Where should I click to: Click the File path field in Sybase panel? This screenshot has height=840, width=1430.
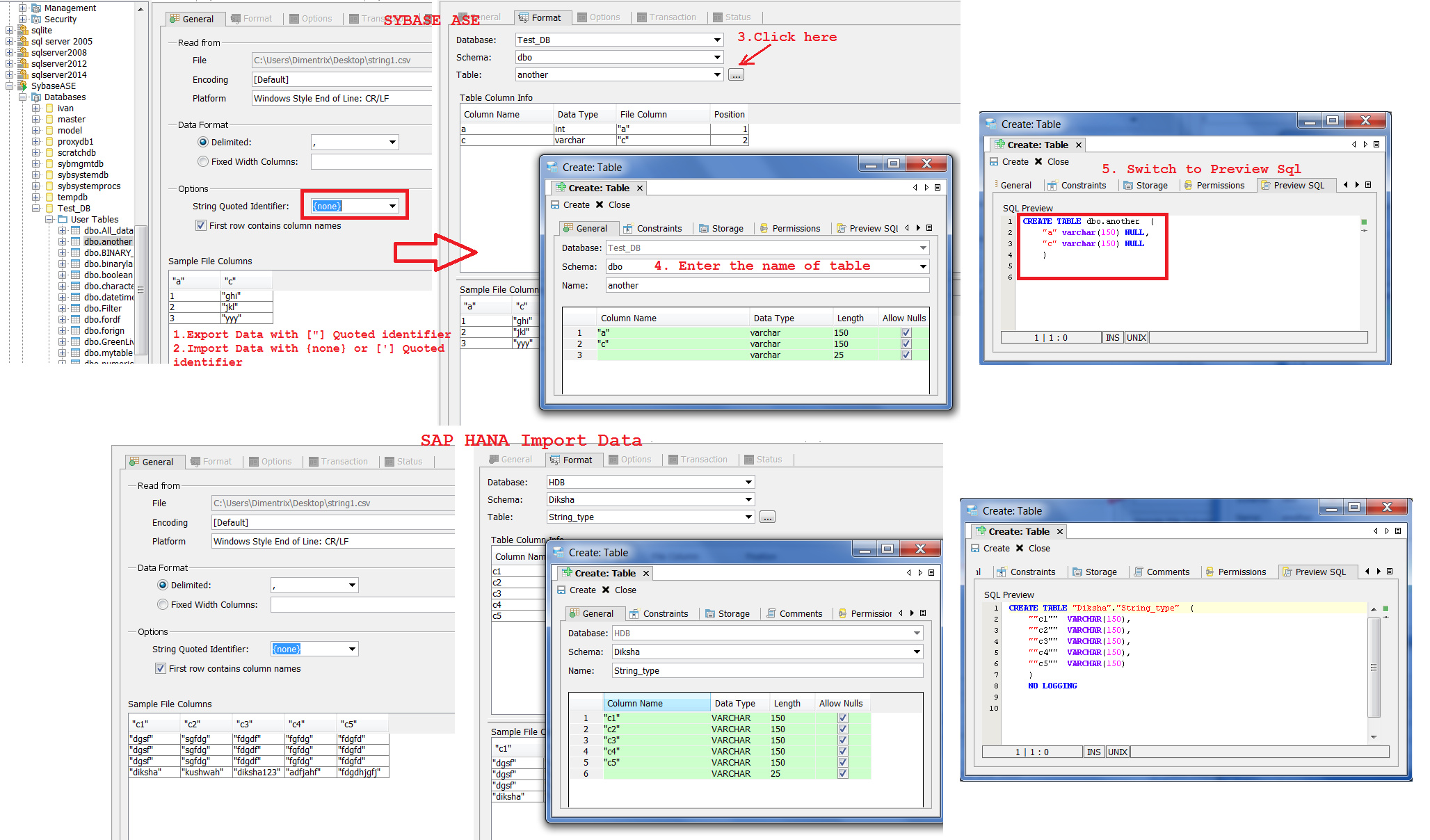(342, 60)
